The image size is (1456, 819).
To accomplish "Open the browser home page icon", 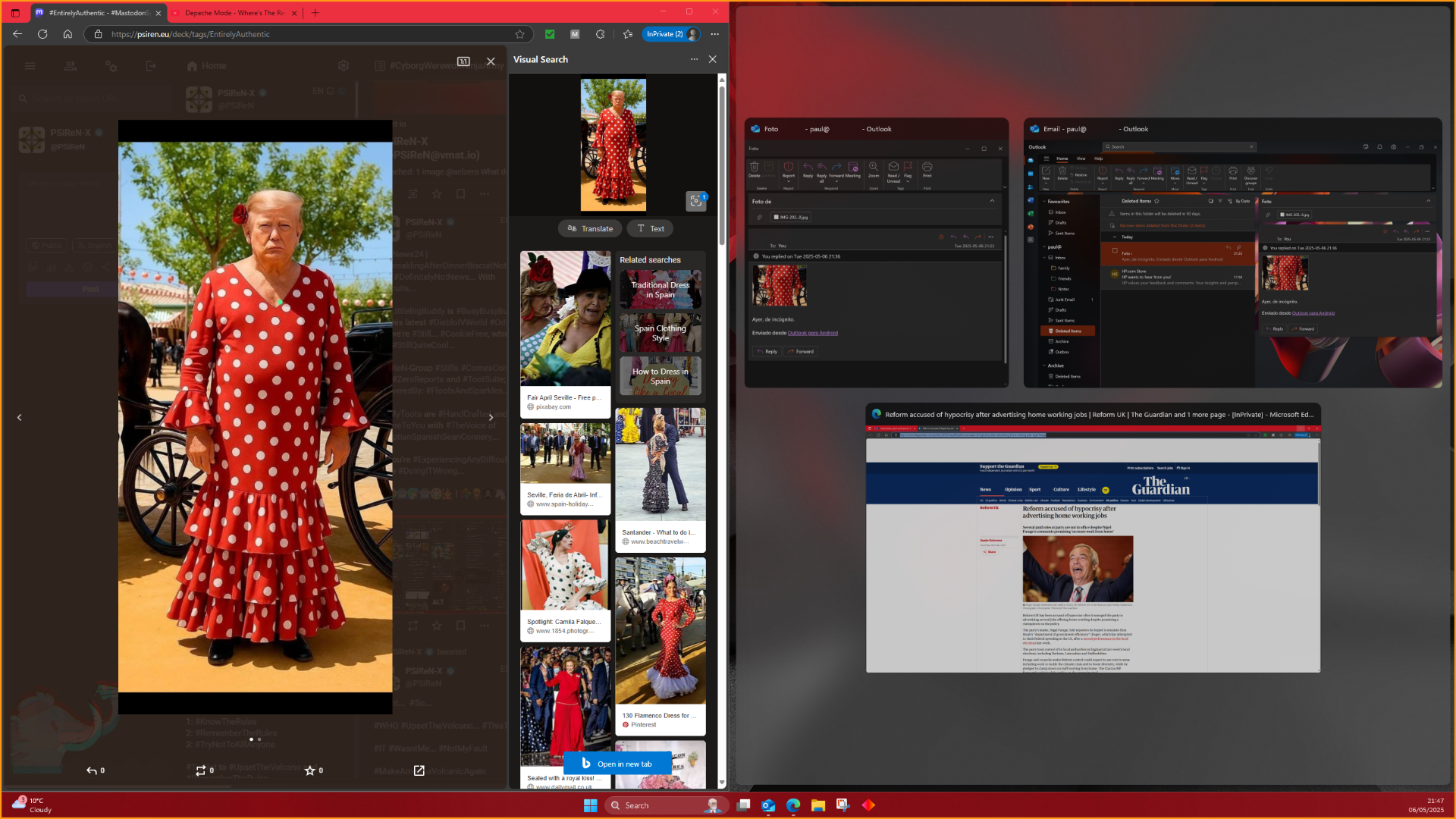I will 67,34.
